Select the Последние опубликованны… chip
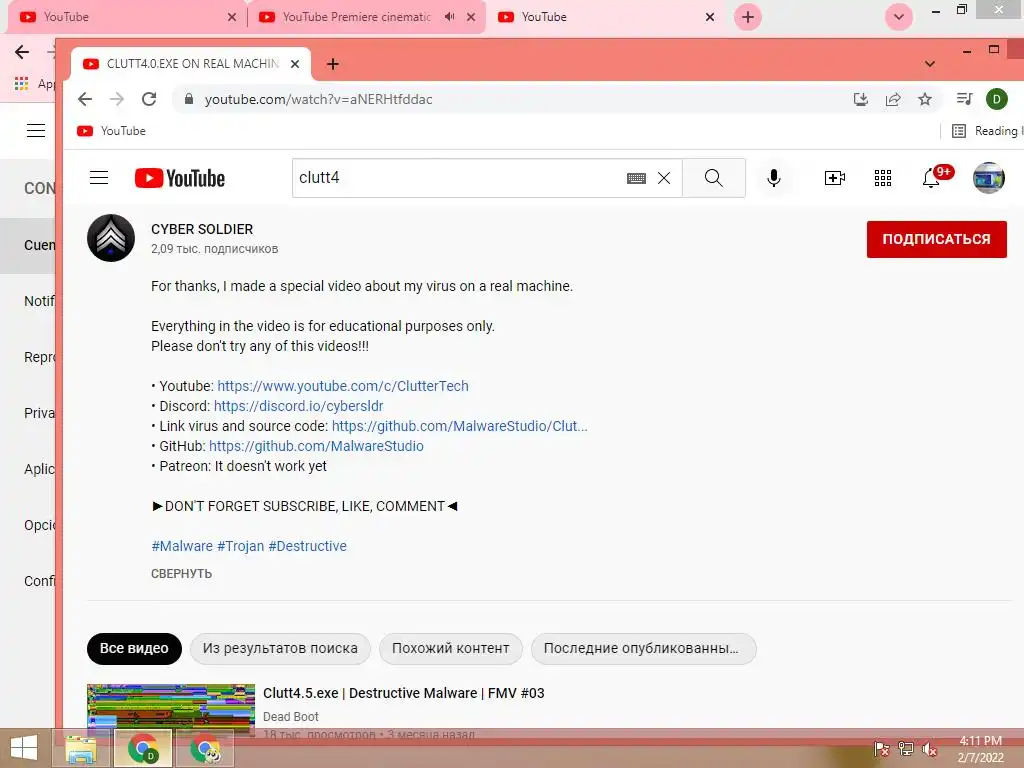Viewport: 1024px width, 768px height. coord(643,648)
